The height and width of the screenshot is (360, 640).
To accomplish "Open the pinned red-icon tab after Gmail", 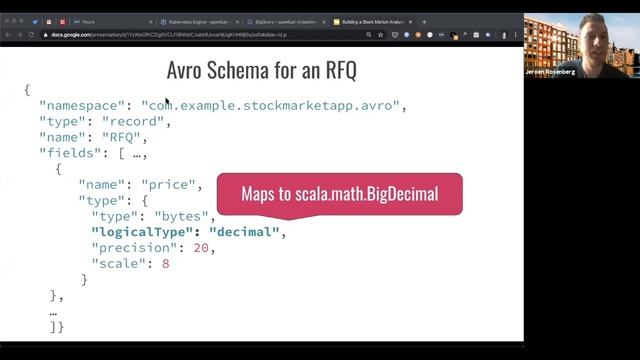I will 62,22.
